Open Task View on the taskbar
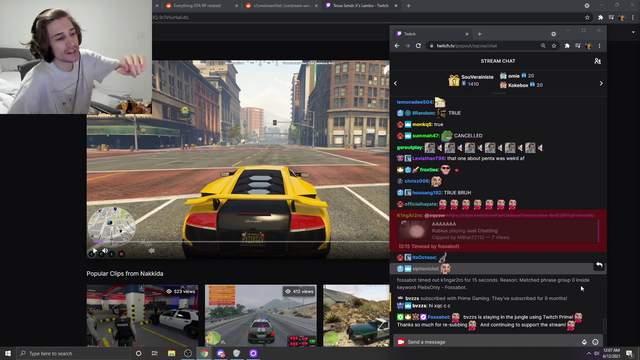 coord(155,353)
